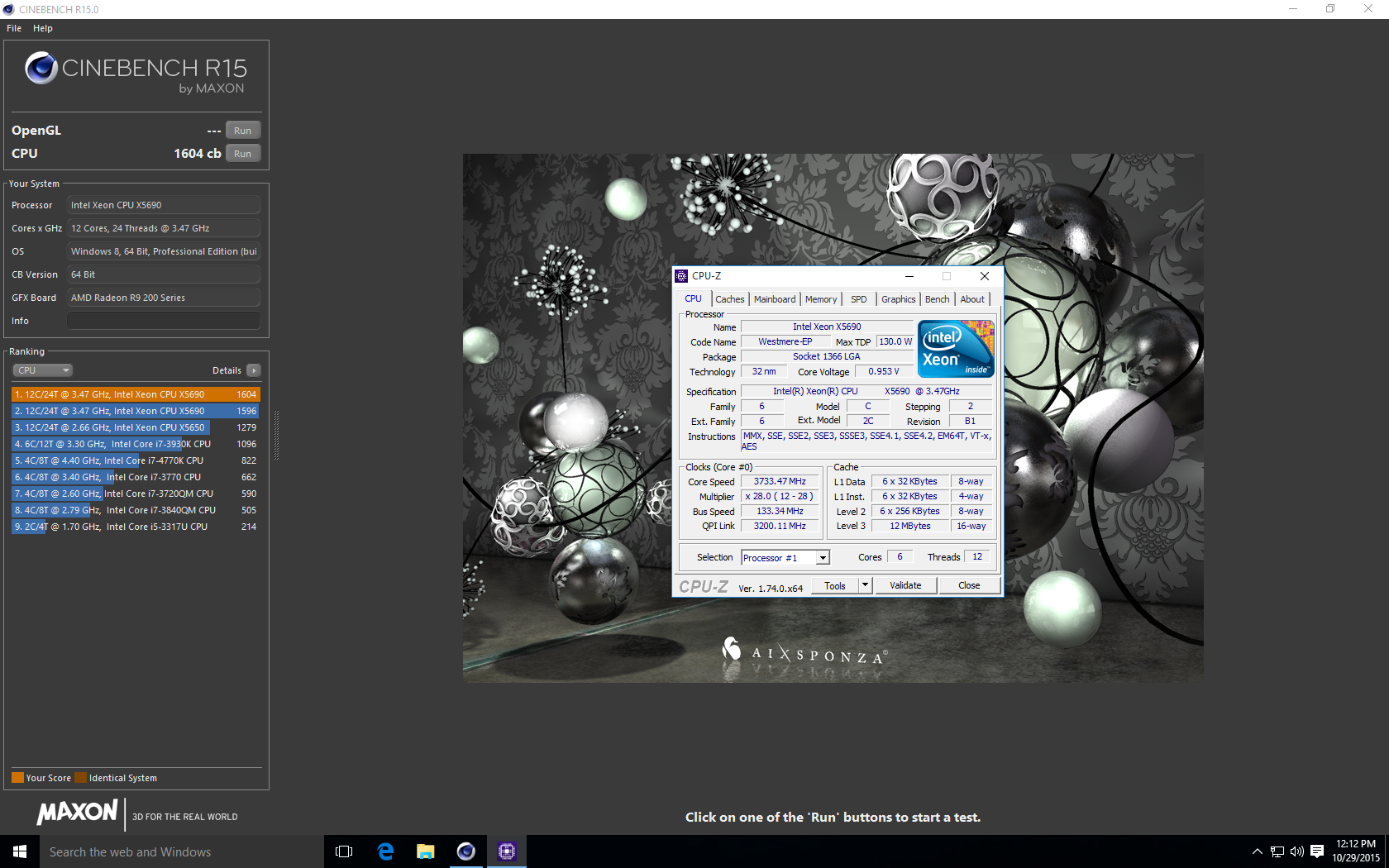Open the File menu
This screenshot has width=1389, height=868.
(14, 28)
